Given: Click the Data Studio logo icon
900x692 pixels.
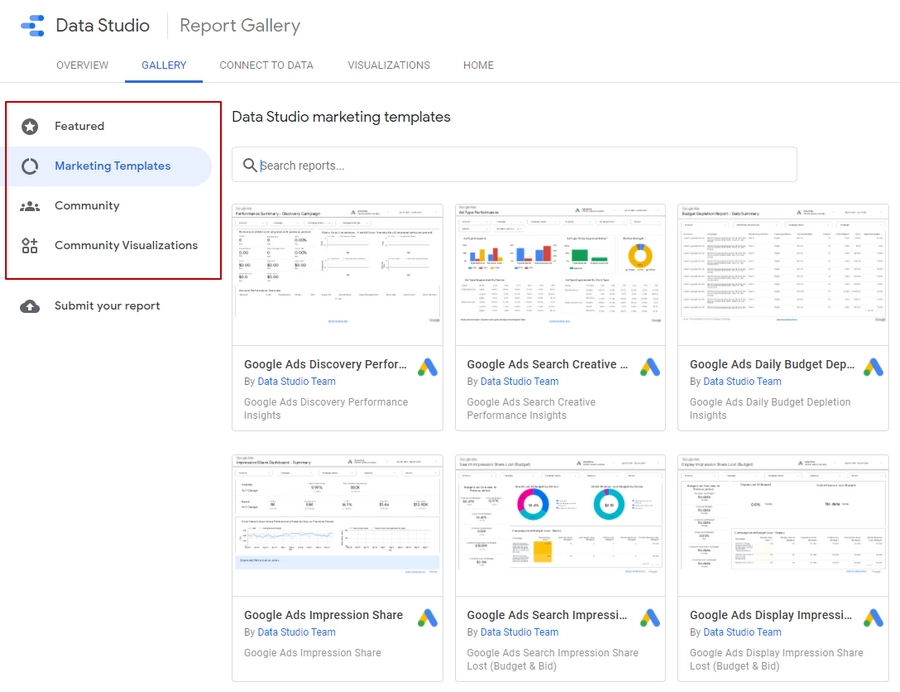Looking at the screenshot, I should (x=33, y=26).
